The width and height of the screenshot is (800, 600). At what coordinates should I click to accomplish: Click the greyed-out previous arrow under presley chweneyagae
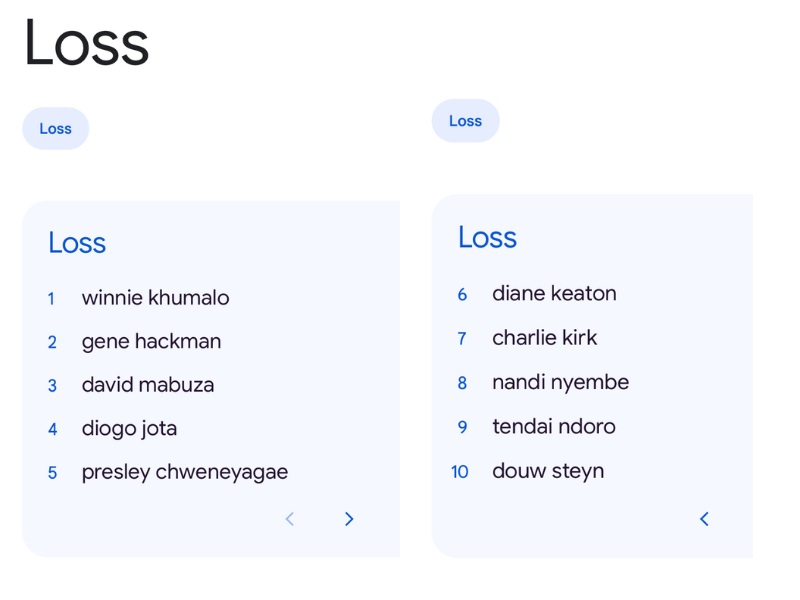(290, 519)
